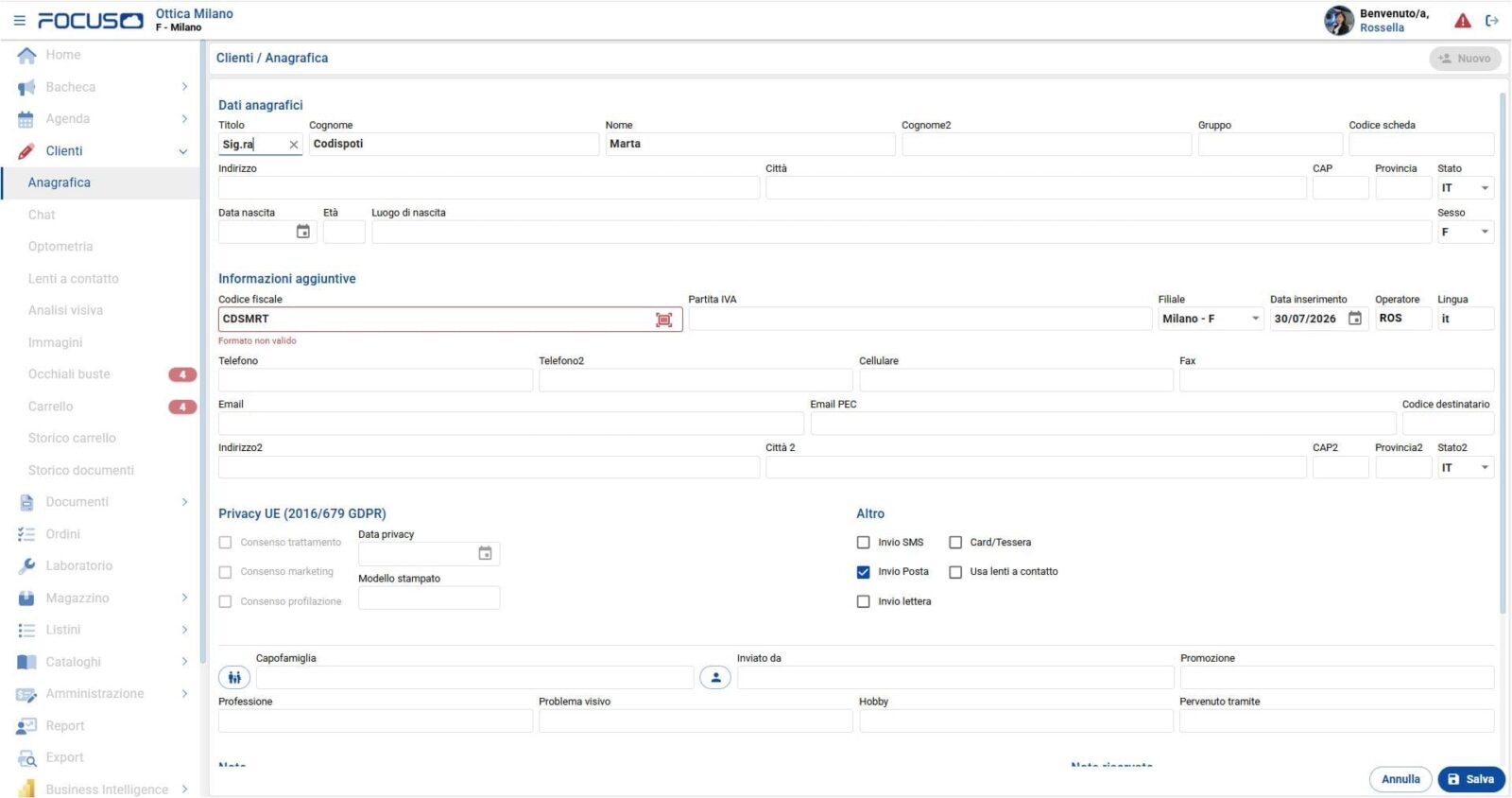Clear the Titolo field with X
The width and height of the screenshot is (1512, 798).
[294, 145]
